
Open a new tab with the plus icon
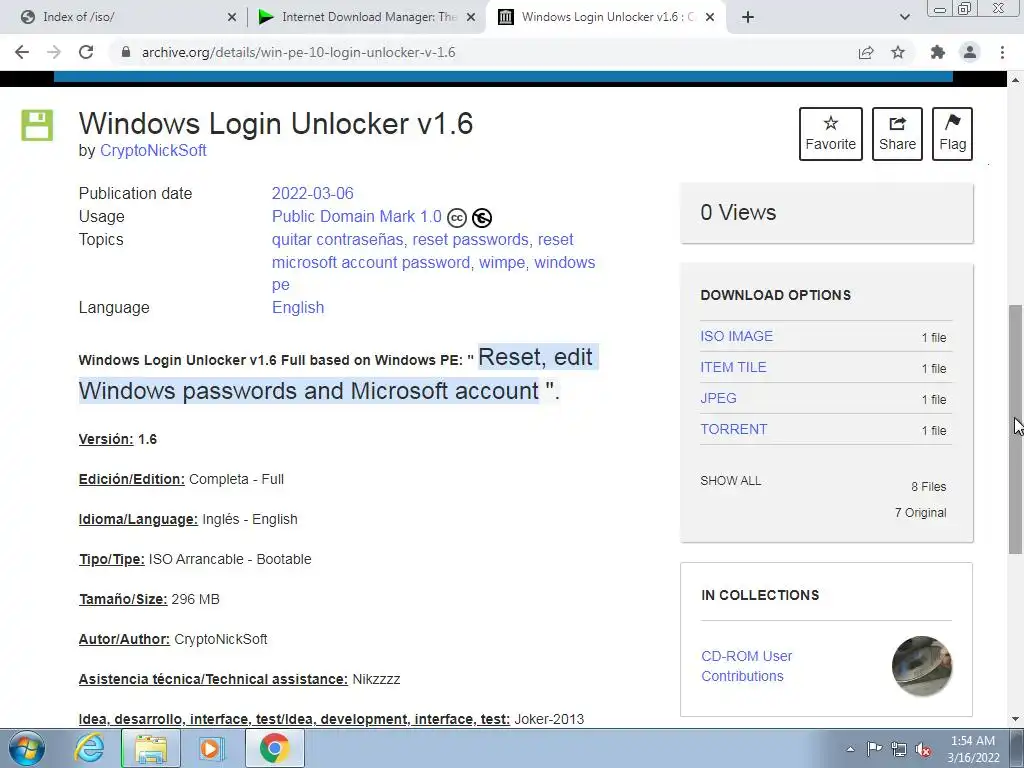click(748, 17)
